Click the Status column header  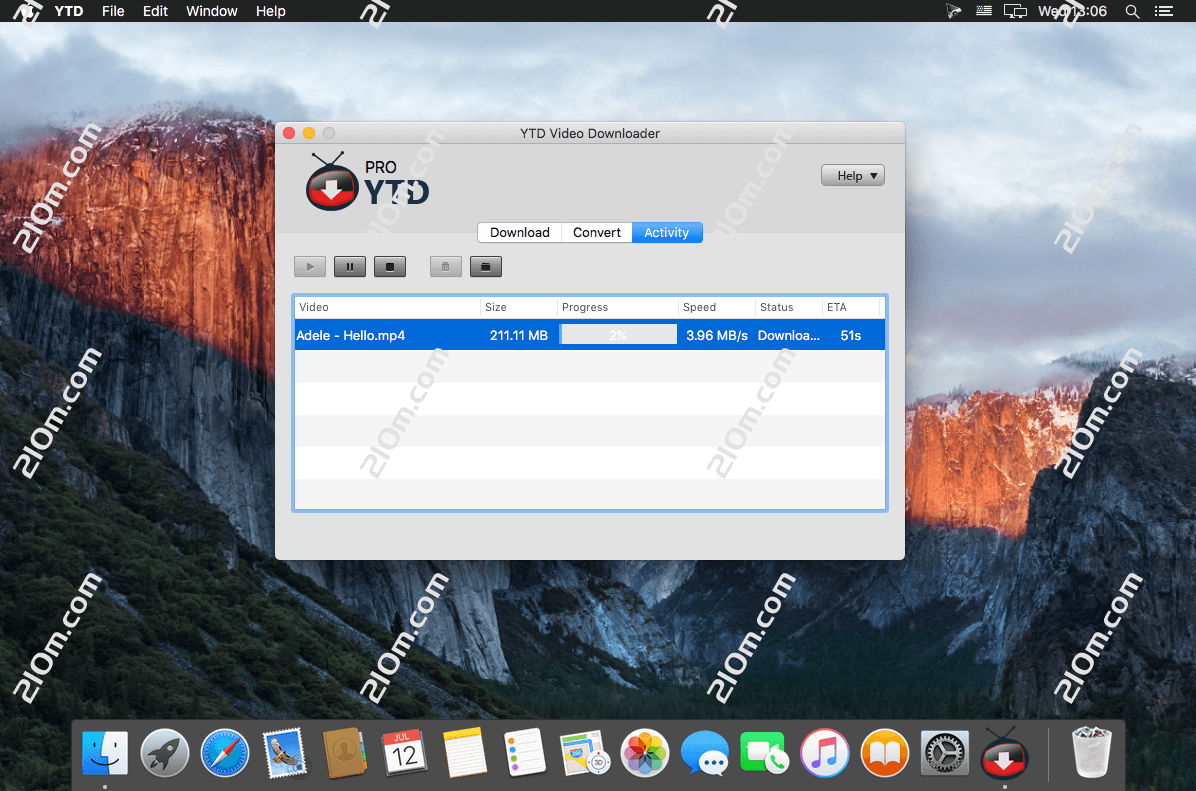pyautogui.click(x=789, y=307)
